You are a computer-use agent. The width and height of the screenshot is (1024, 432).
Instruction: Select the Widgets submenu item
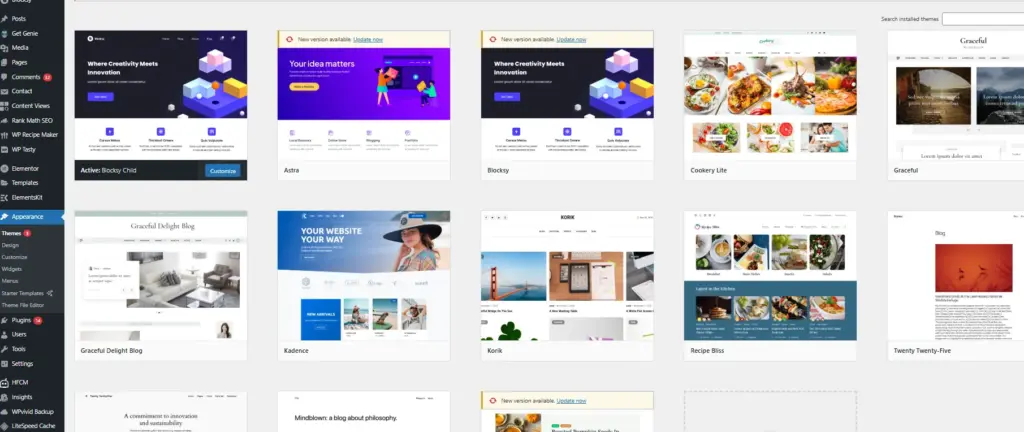11,269
